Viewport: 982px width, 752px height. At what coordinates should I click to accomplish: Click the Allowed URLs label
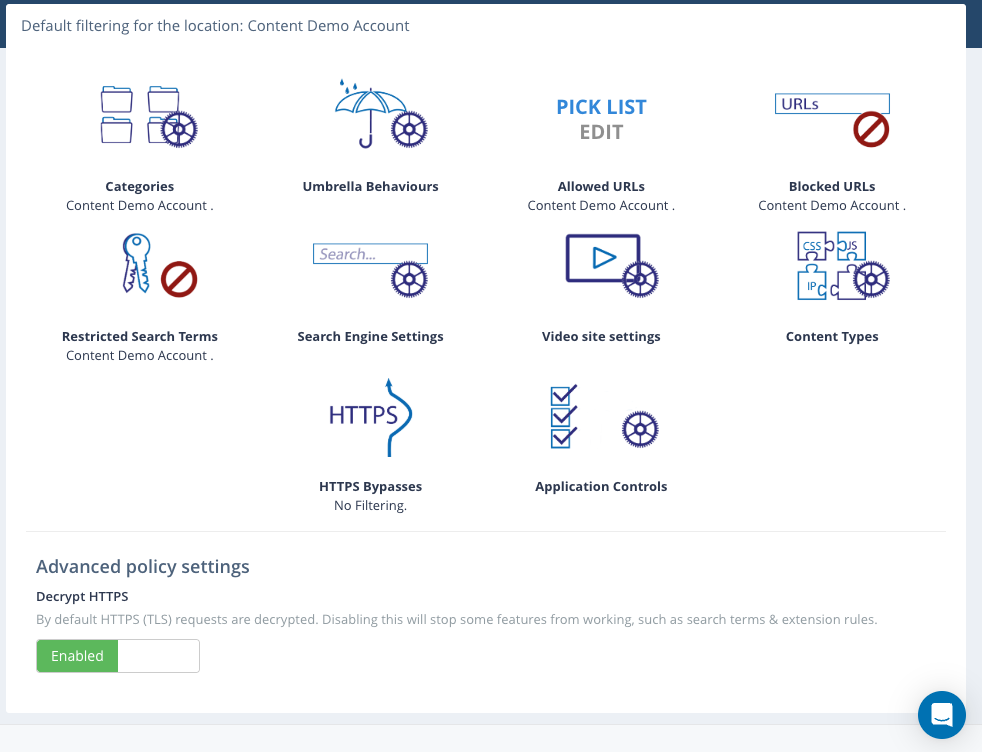pyautogui.click(x=601, y=186)
